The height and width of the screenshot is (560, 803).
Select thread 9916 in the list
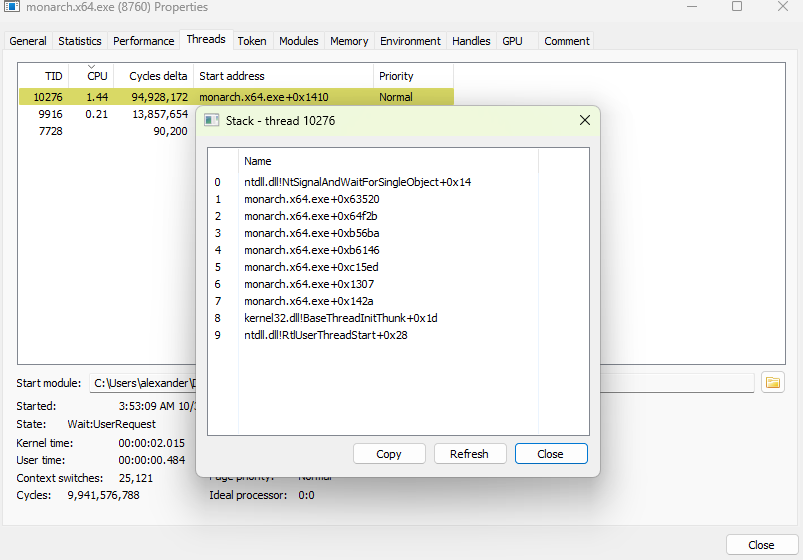[48, 115]
